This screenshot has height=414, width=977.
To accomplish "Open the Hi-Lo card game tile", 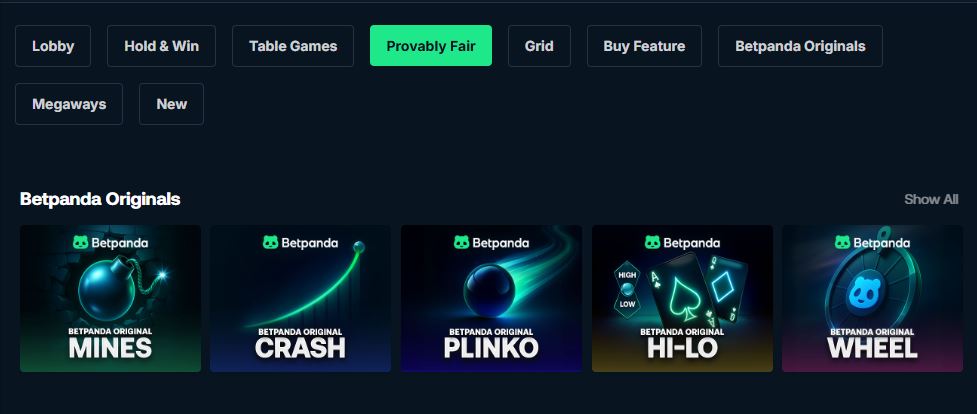I will 682,299.
